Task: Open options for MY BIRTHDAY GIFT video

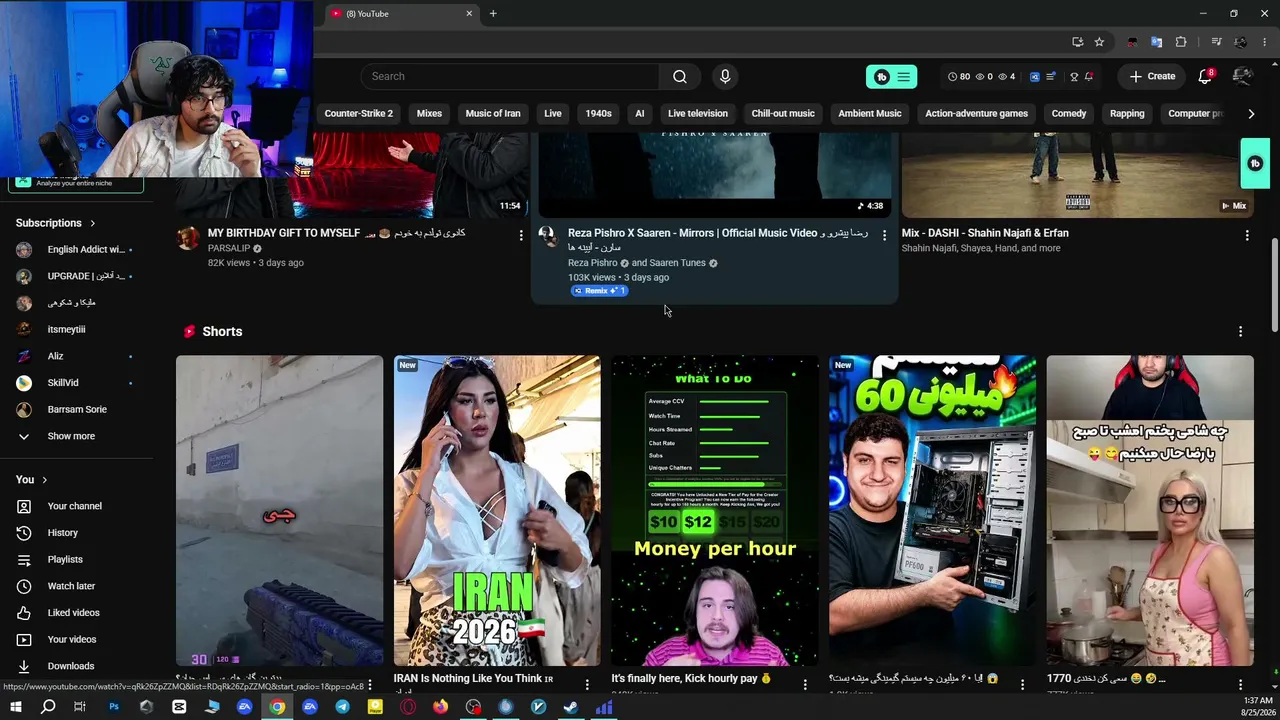Action: tap(521, 235)
